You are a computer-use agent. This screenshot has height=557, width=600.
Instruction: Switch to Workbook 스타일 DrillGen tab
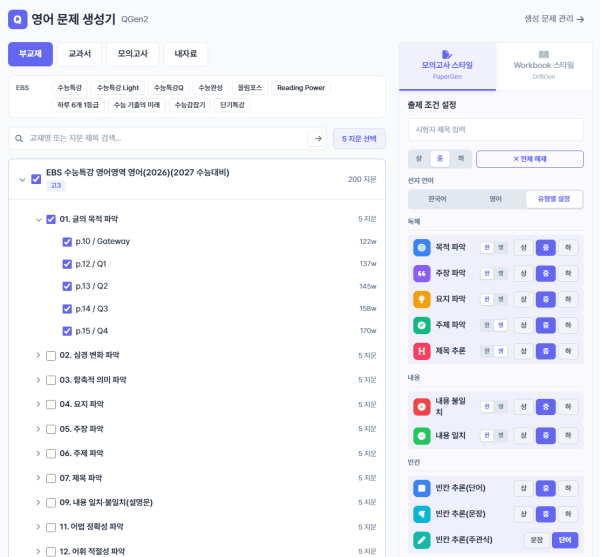point(544,66)
